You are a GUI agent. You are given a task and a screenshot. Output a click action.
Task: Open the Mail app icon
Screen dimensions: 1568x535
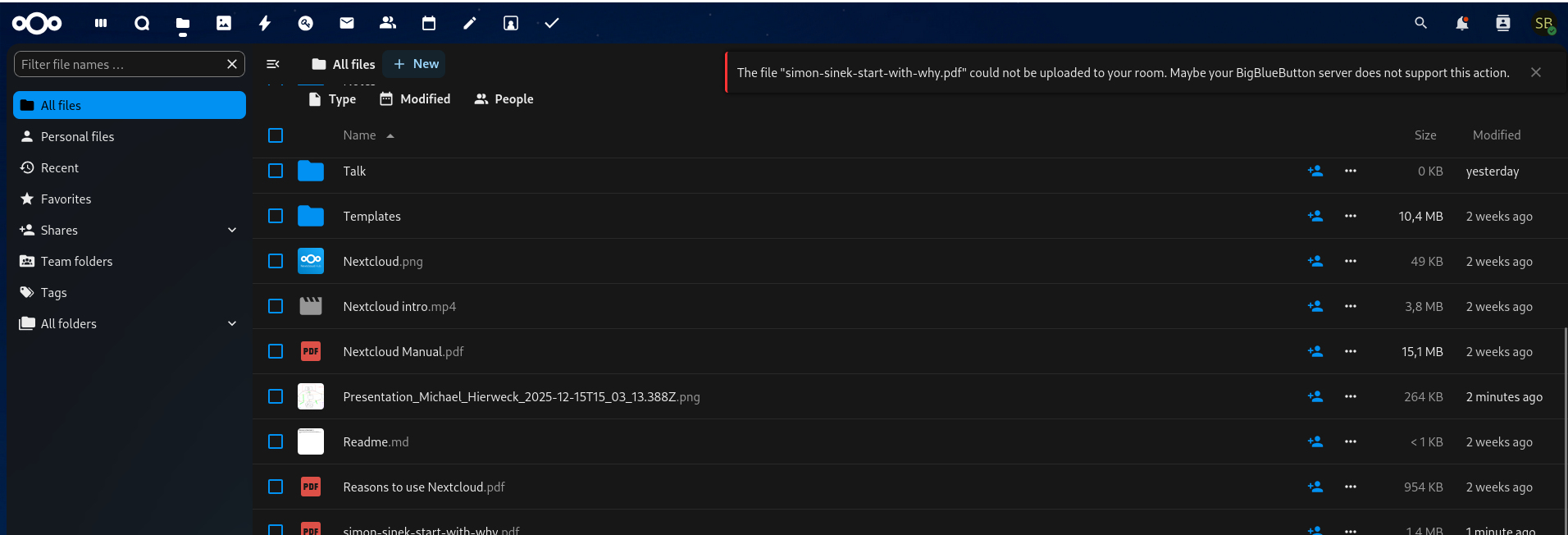point(347,23)
